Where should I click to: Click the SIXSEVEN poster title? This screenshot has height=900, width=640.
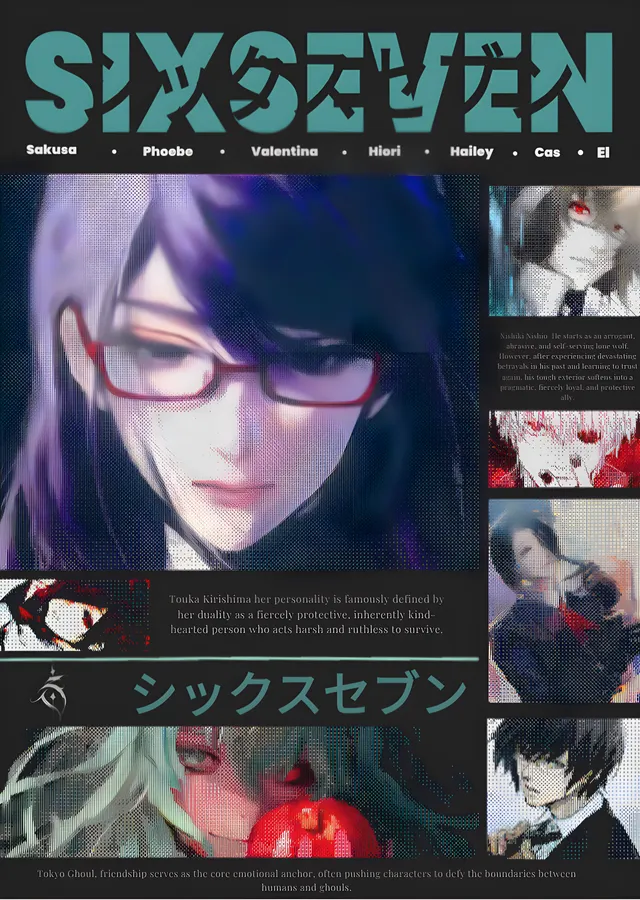(319, 82)
